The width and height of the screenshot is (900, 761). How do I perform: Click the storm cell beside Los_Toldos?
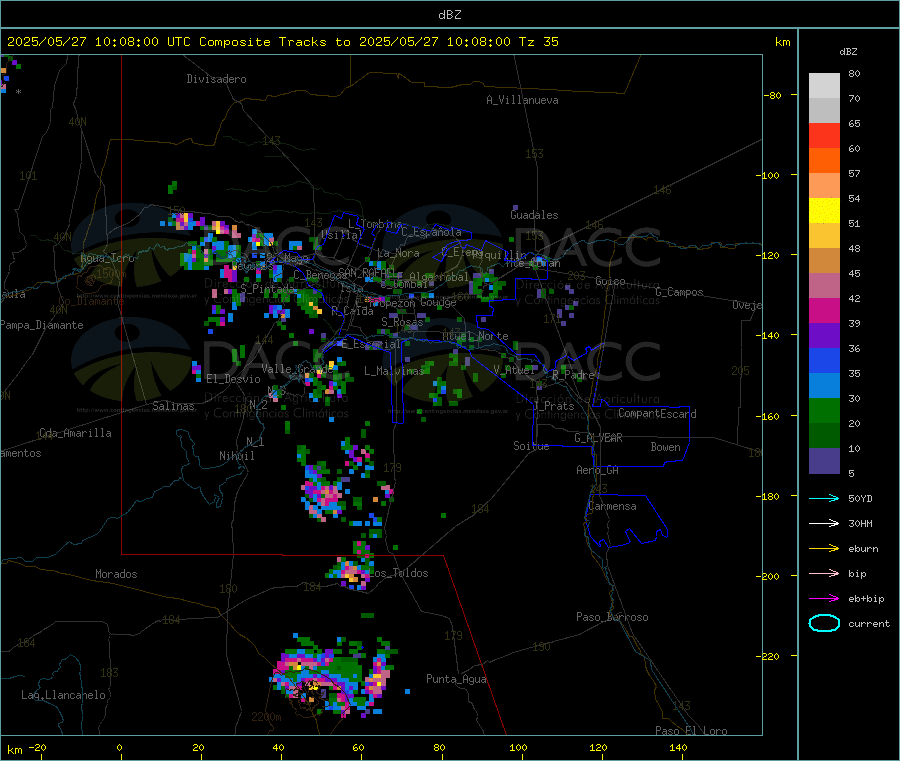tap(351, 572)
